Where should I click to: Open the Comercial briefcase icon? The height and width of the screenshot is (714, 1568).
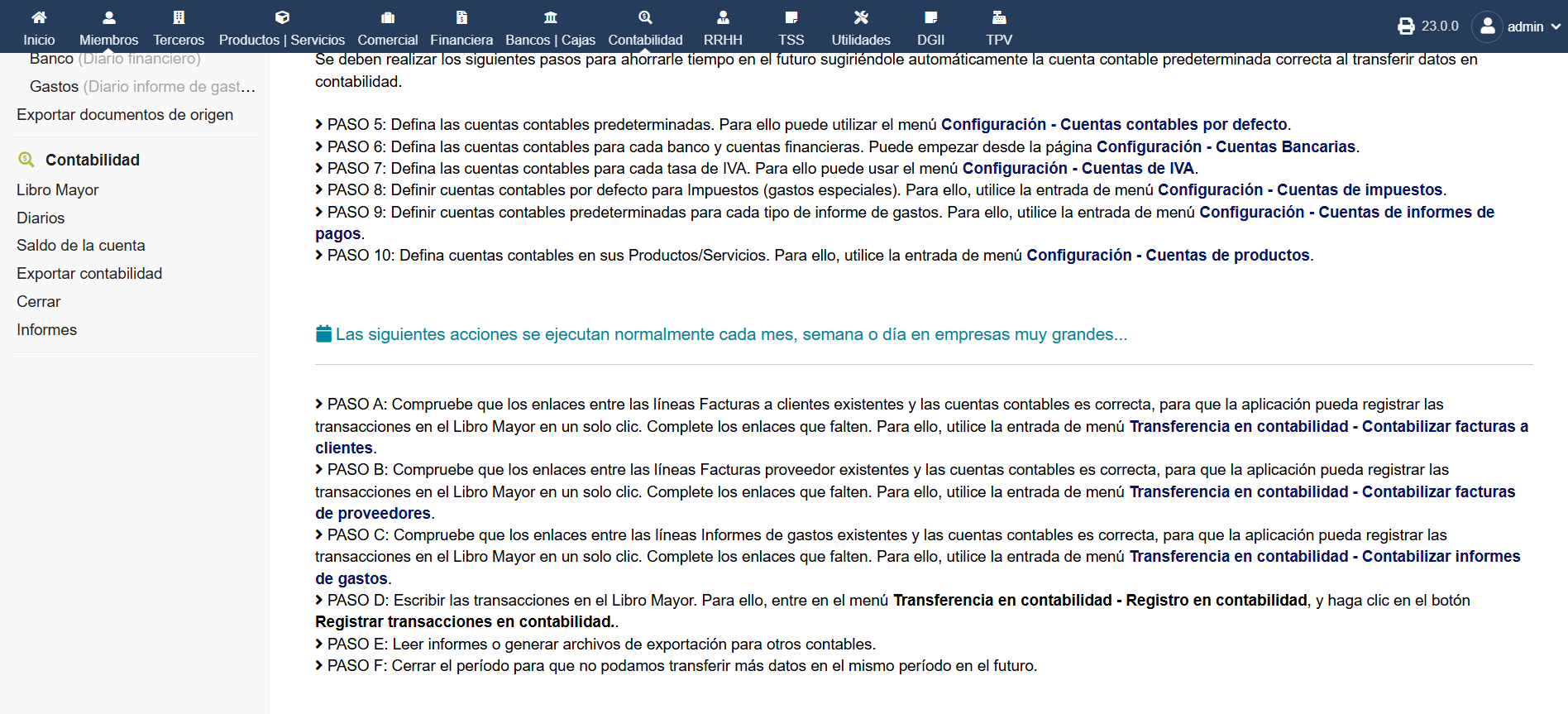388,17
